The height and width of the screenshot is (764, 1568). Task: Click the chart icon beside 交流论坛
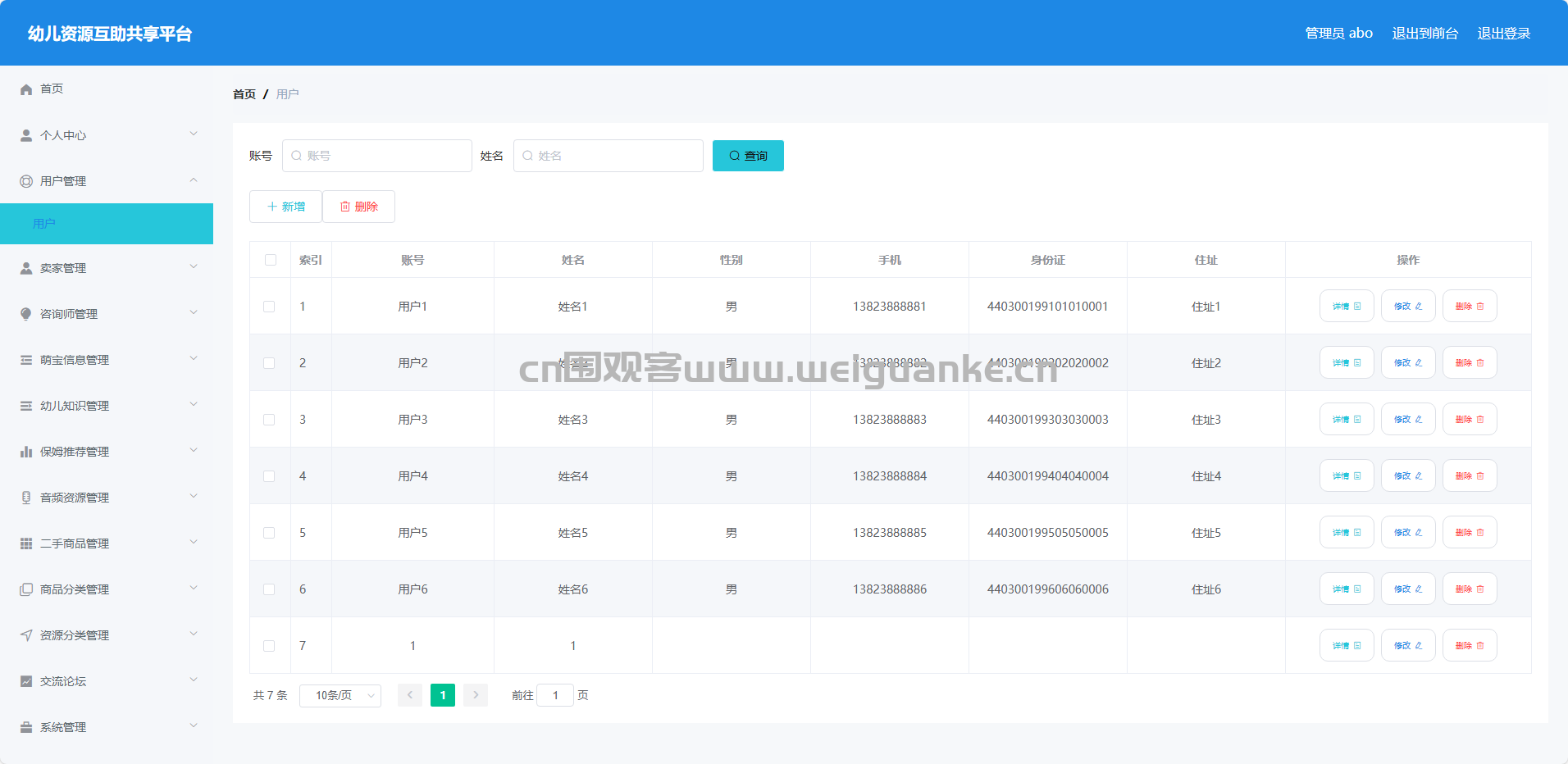click(26, 681)
